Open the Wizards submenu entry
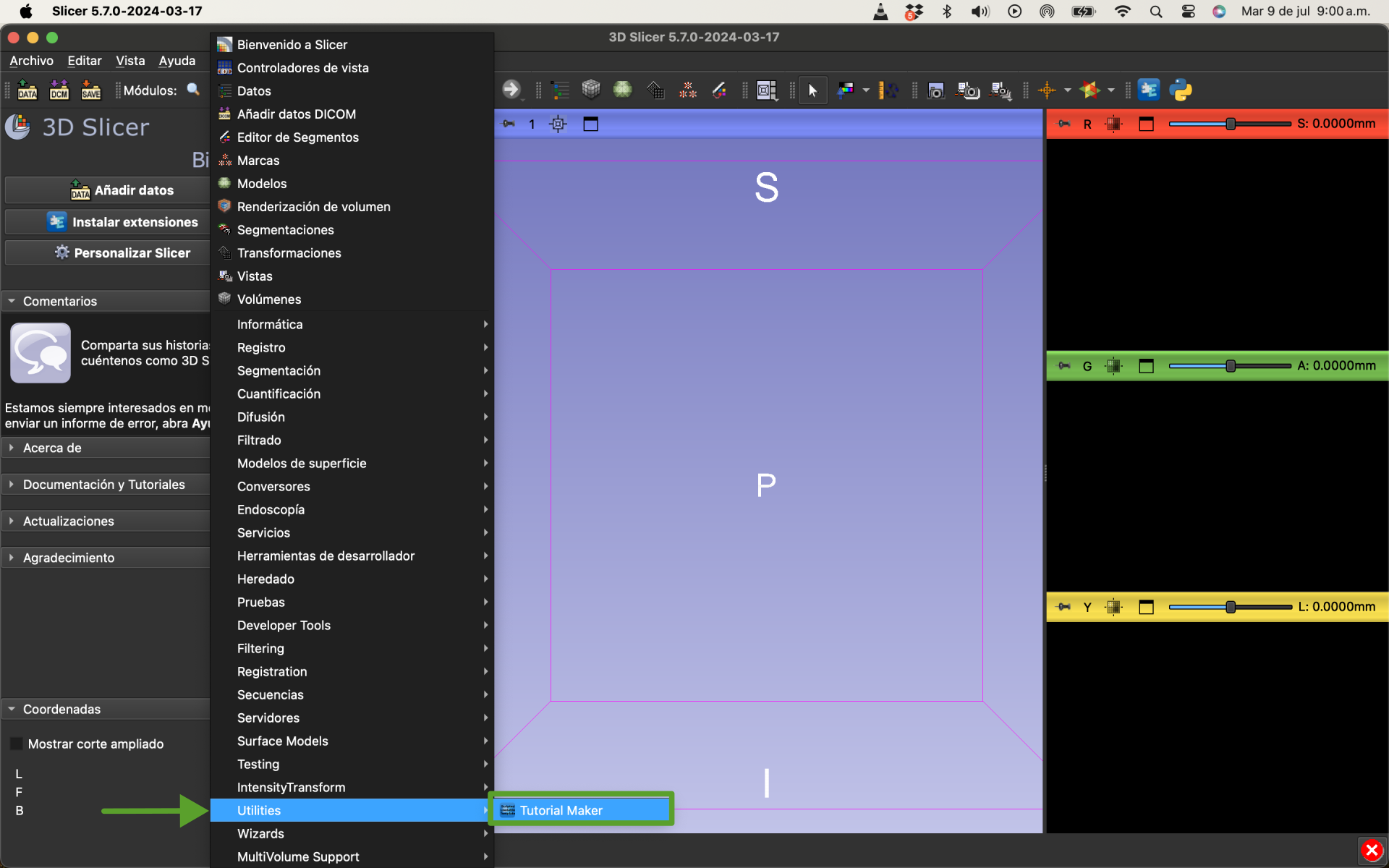Image resolution: width=1389 pixels, height=868 pixels. pyautogui.click(x=352, y=833)
